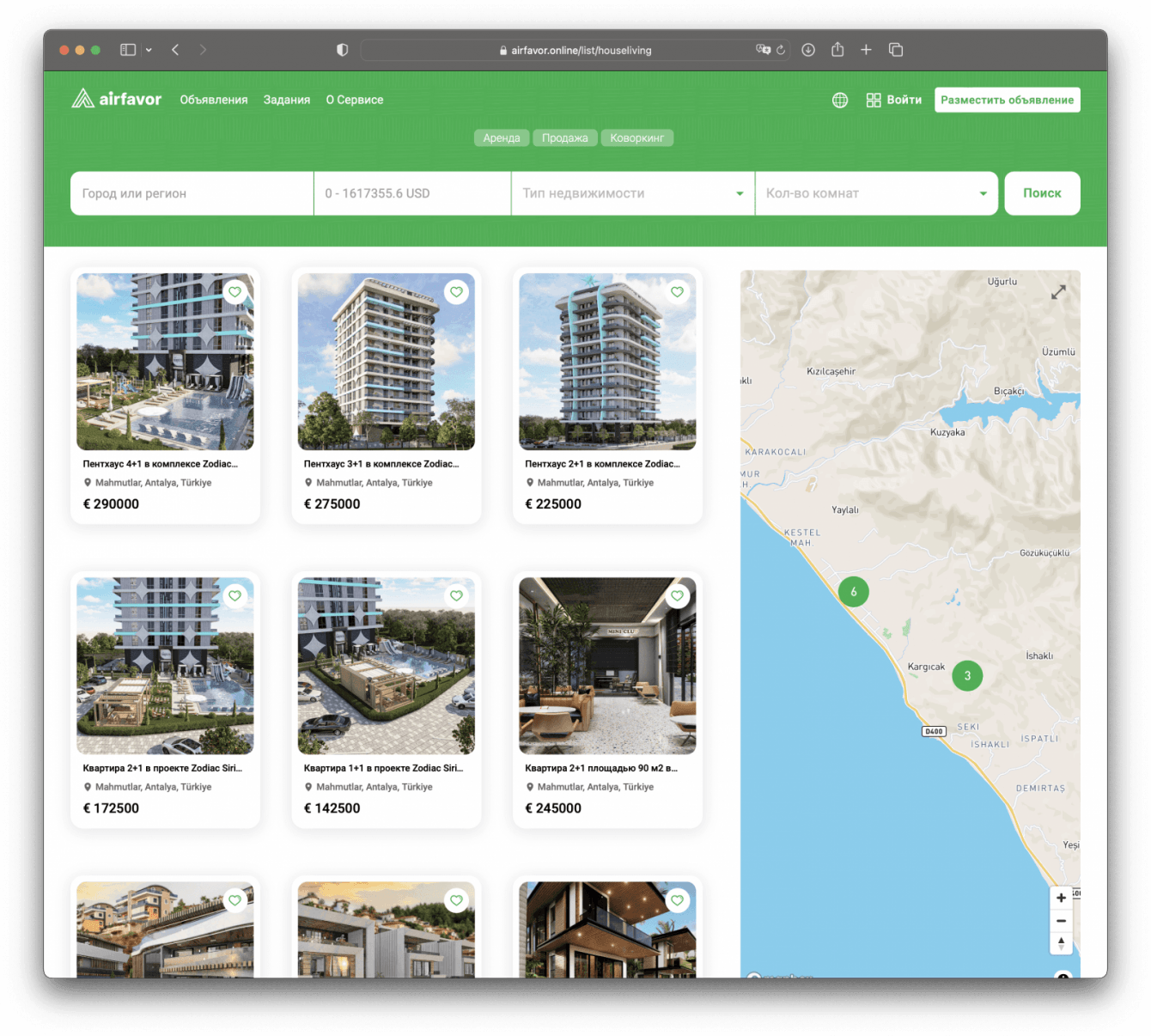The height and width of the screenshot is (1036, 1151).
Task: Click the Kargıcak label on the map
Action: 926,667
